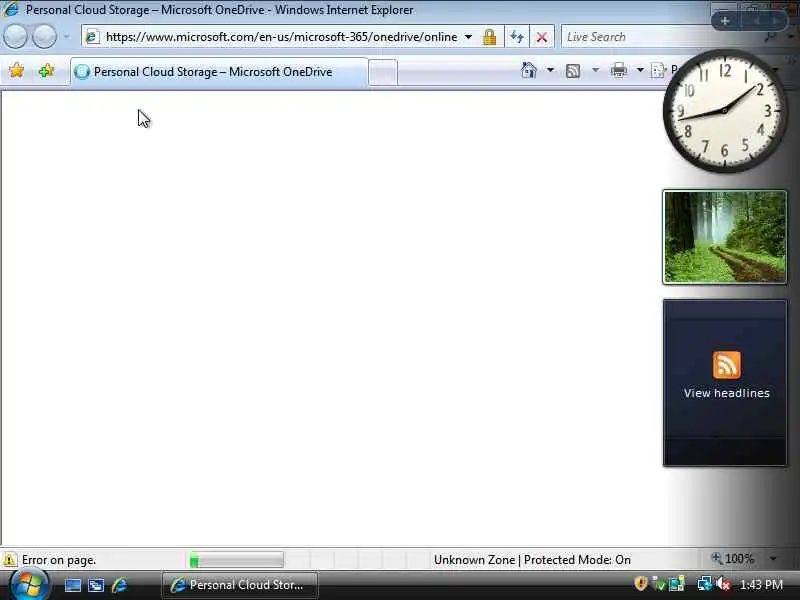Click the Live Search input box

pos(663,37)
